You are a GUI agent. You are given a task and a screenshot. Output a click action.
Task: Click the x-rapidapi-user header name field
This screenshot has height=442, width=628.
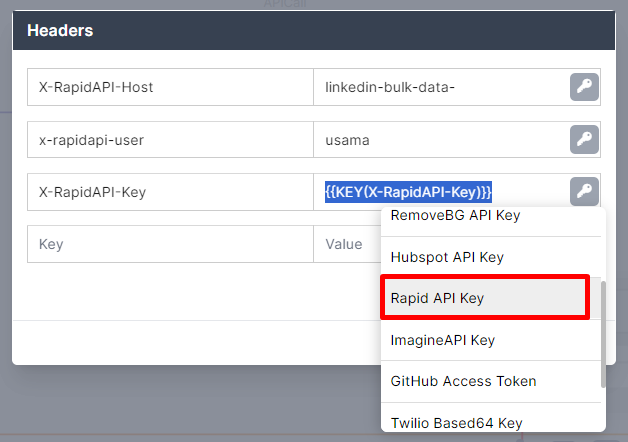tap(170, 140)
